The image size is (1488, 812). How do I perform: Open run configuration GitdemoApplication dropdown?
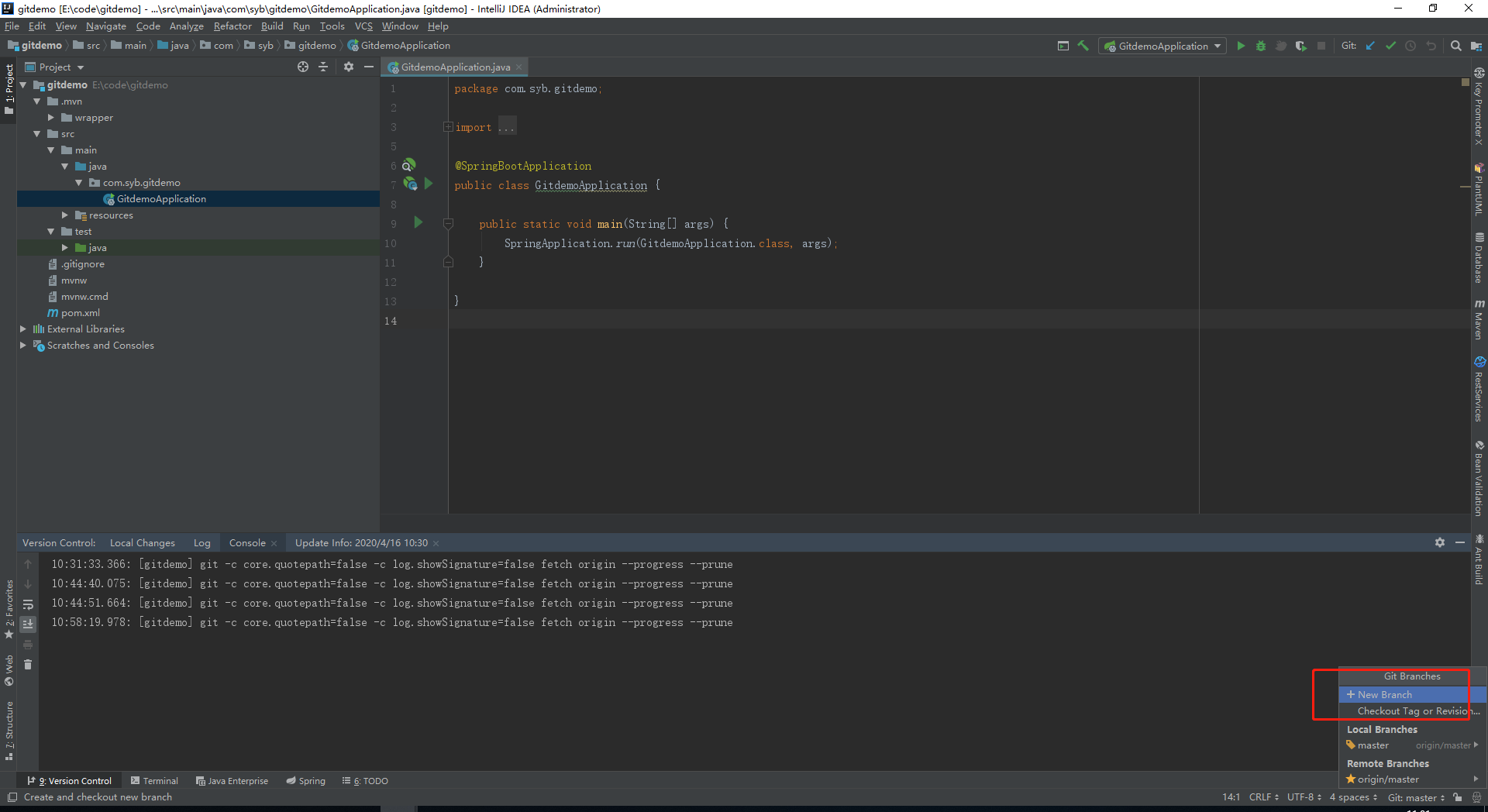coord(1162,46)
